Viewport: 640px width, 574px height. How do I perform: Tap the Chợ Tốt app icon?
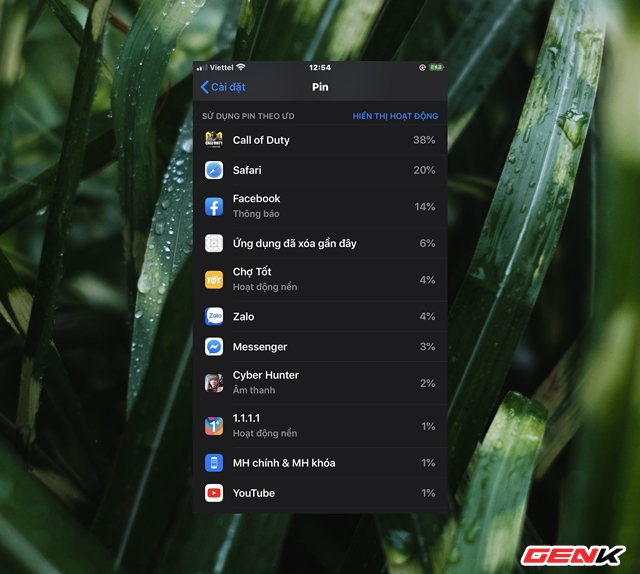pyautogui.click(x=213, y=279)
